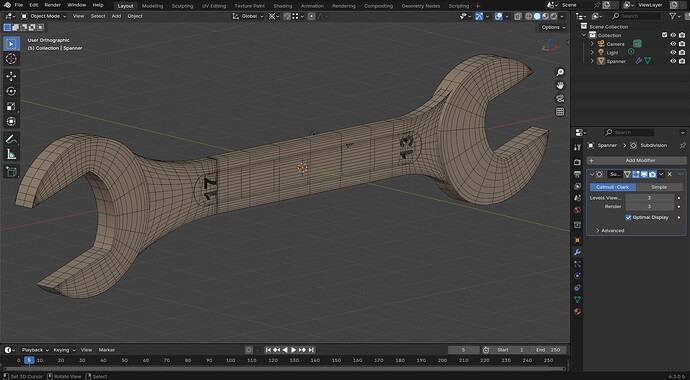Open the Object properties tab
Screen dimensions: 690x380
click(x=577, y=240)
